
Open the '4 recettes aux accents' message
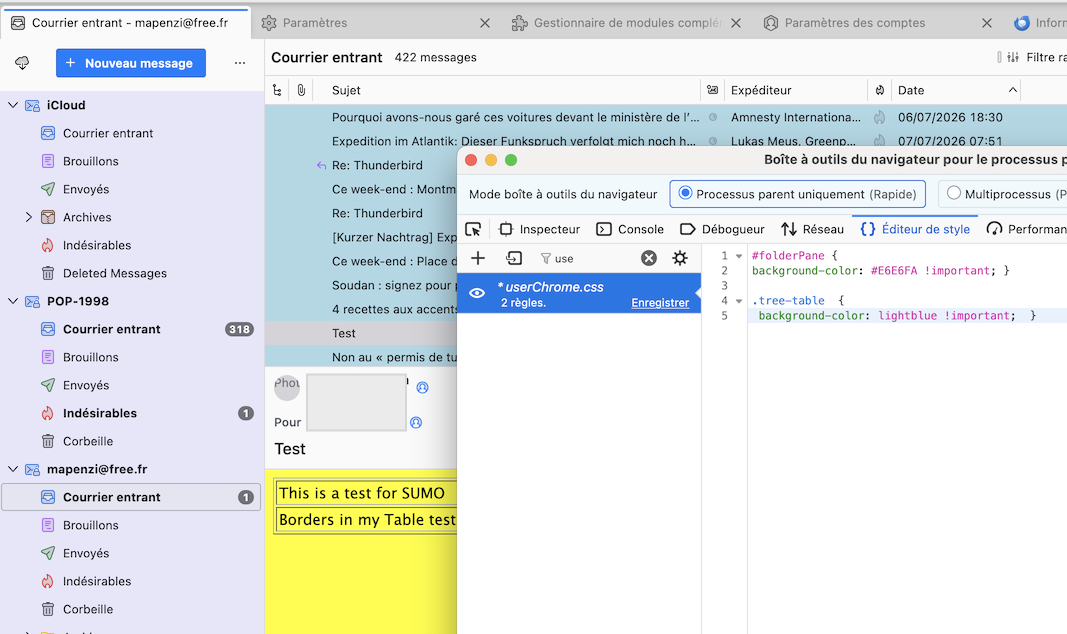click(361, 310)
